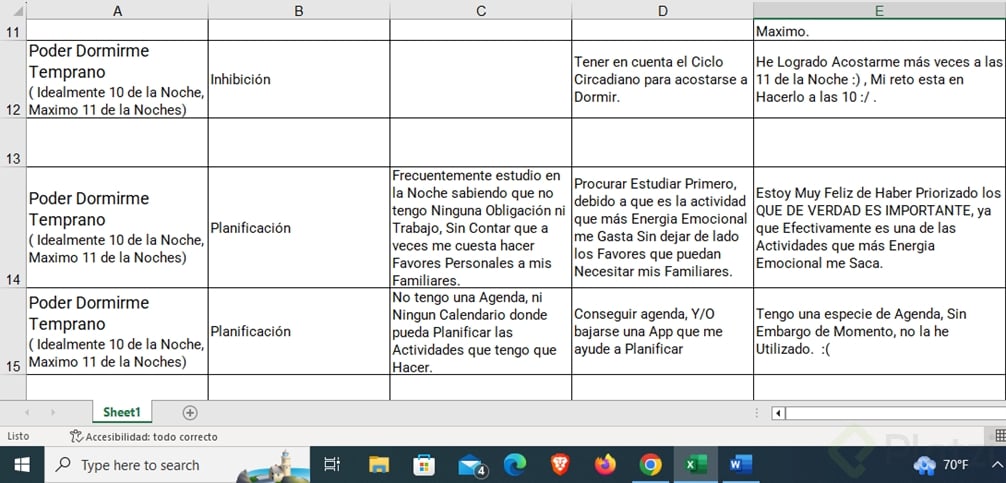This screenshot has height=483, width=1006.
Task: Switch to the Word taskbar icon
Action: [741, 465]
